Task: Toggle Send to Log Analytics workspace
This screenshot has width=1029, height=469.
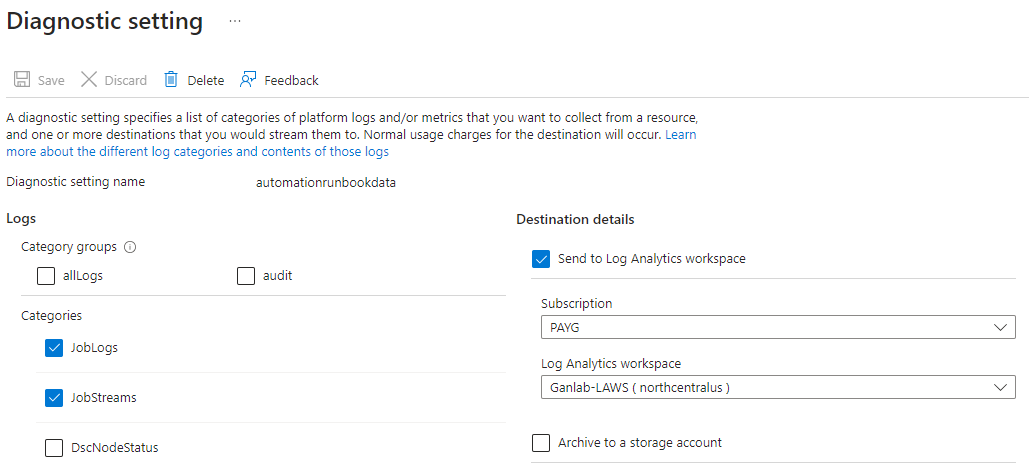Action: 541,259
